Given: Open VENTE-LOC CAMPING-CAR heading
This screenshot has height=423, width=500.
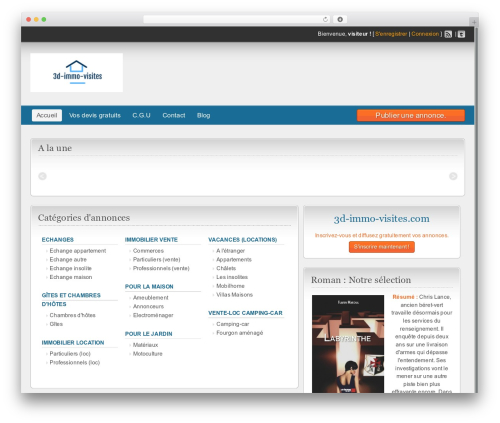Looking at the screenshot, I should 245,313.
